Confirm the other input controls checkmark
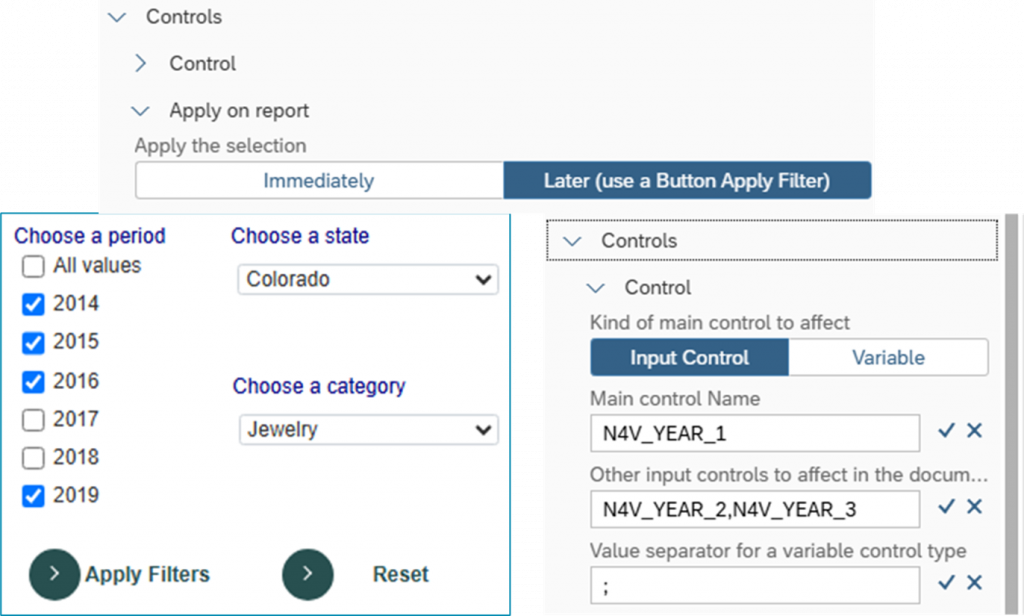Screen dimensions: 1024x616 (x=947, y=507)
